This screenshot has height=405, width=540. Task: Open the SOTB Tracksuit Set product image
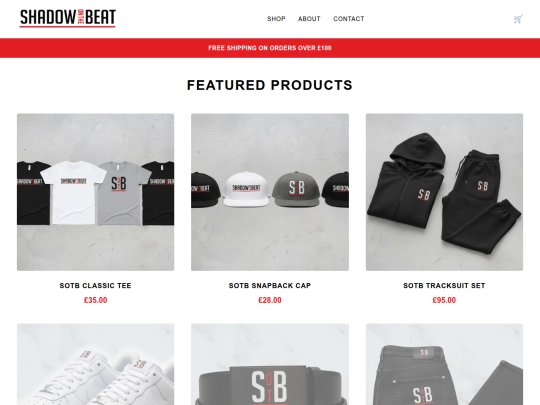pos(444,192)
